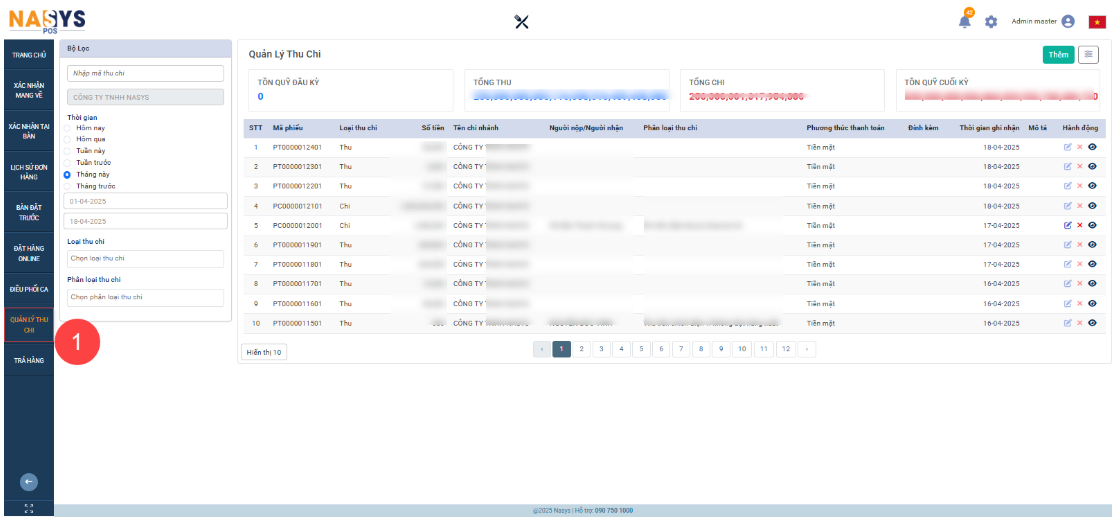The image size is (1114, 518).
Task: Click the Vietnam flag language icon
Action: tap(1097, 22)
